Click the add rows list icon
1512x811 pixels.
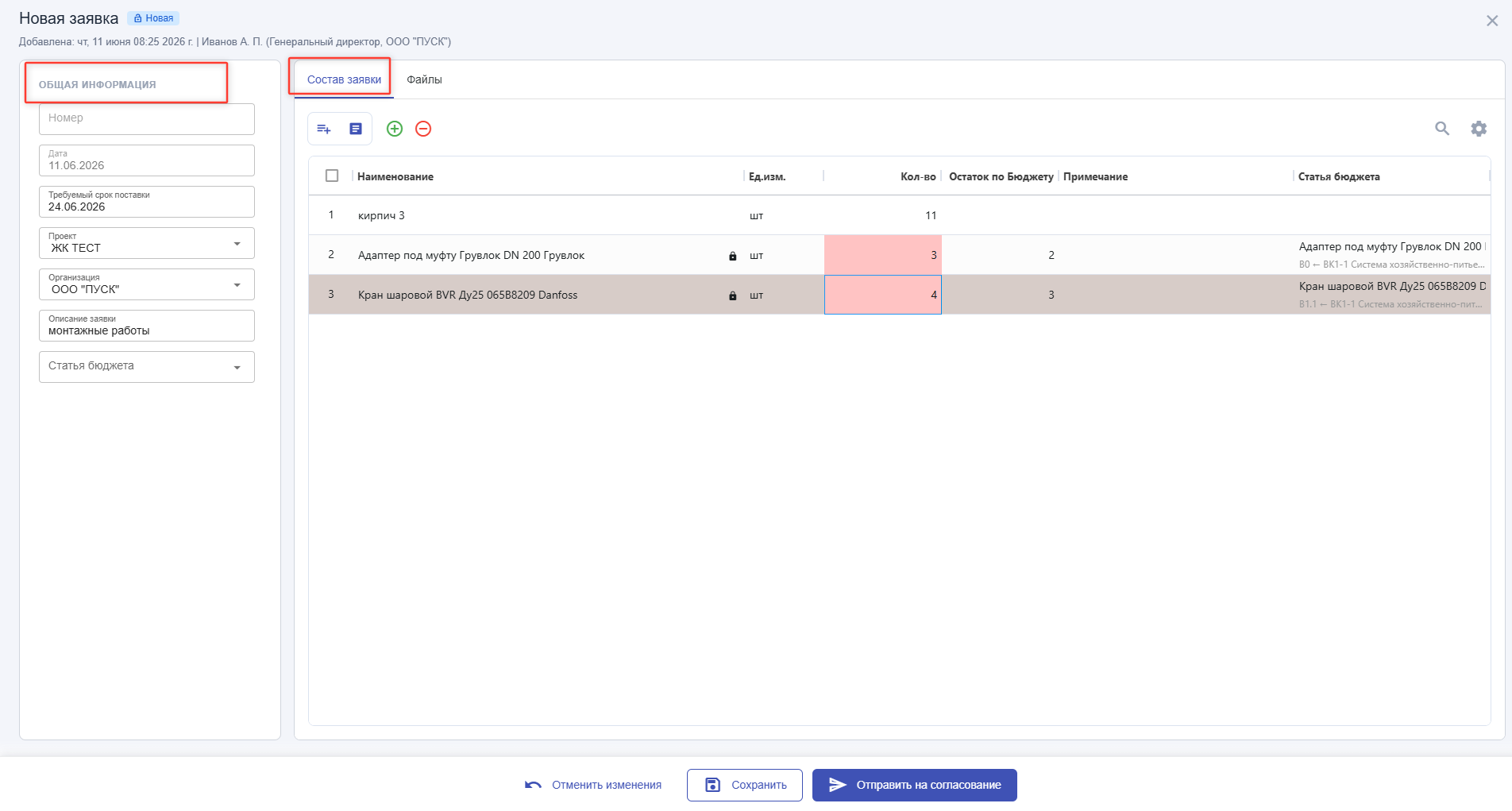point(324,129)
